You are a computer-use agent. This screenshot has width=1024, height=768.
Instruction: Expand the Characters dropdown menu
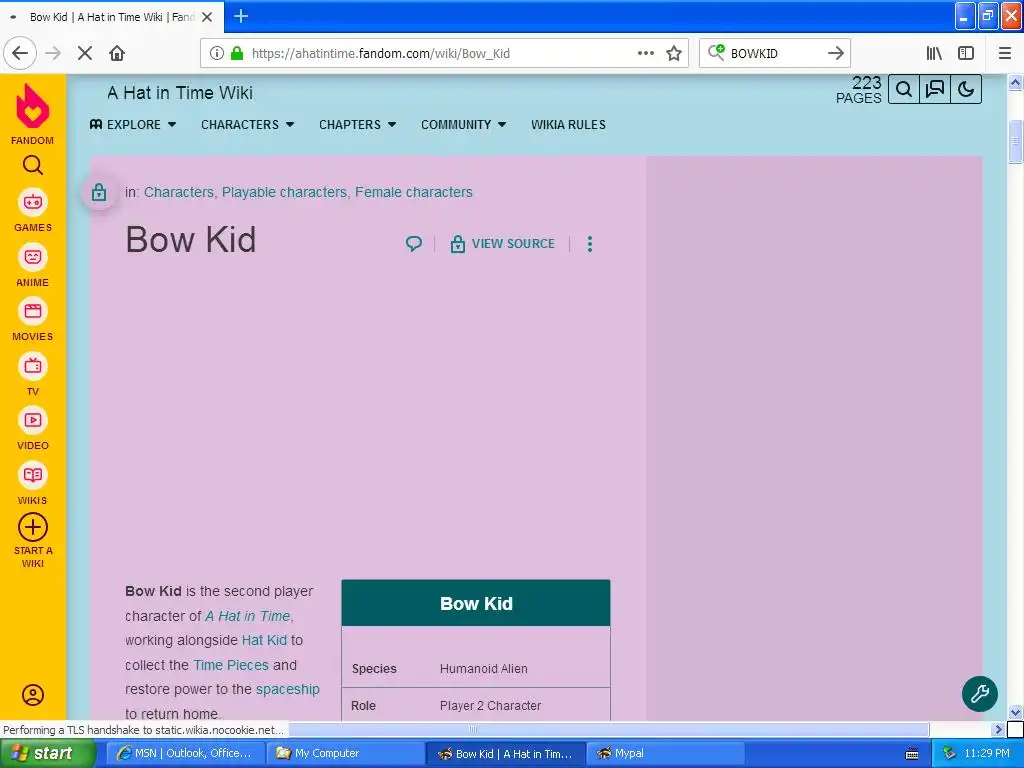click(x=248, y=125)
